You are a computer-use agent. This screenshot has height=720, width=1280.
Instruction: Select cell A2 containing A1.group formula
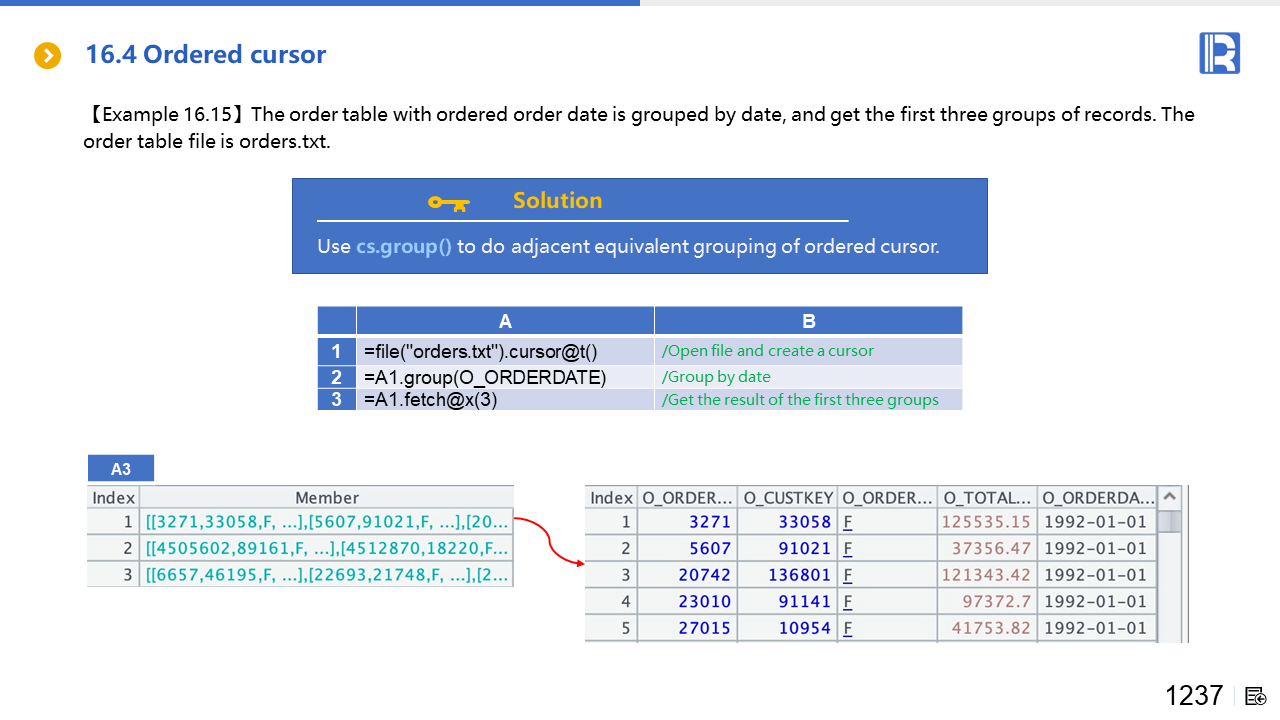505,377
